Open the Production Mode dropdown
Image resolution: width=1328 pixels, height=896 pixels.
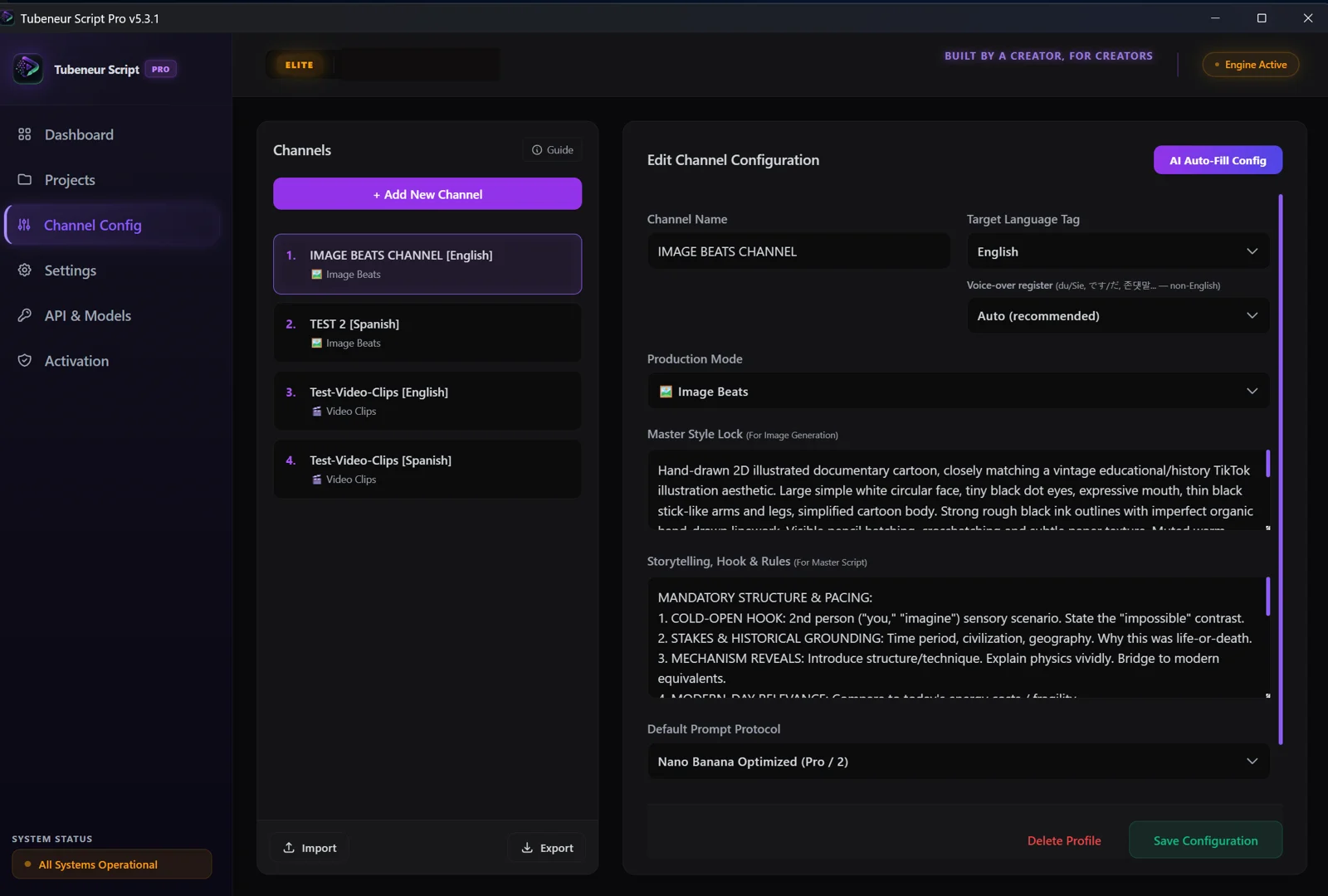click(x=959, y=392)
